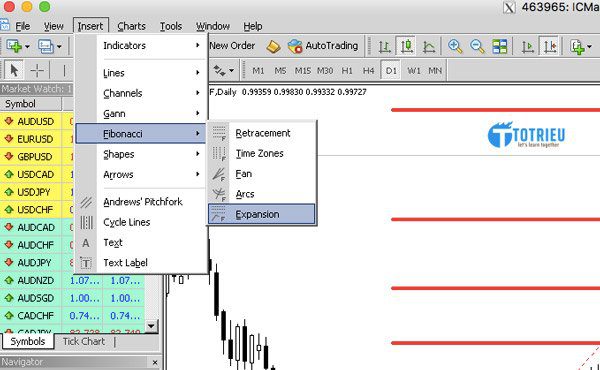Select the H1 timeframe

click(x=347, y=71)
